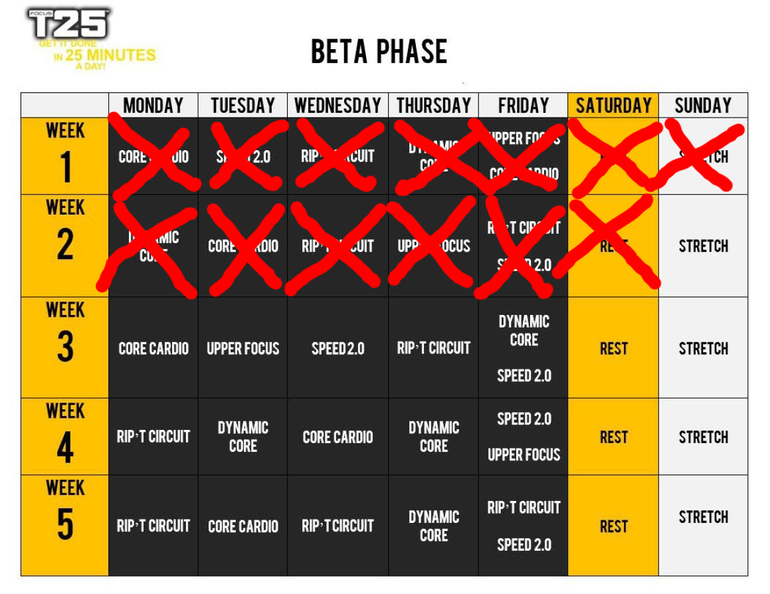The width and height of the screenshot is (770, 594).
Task: Click the Focus T25 logo
Action: 68,24
